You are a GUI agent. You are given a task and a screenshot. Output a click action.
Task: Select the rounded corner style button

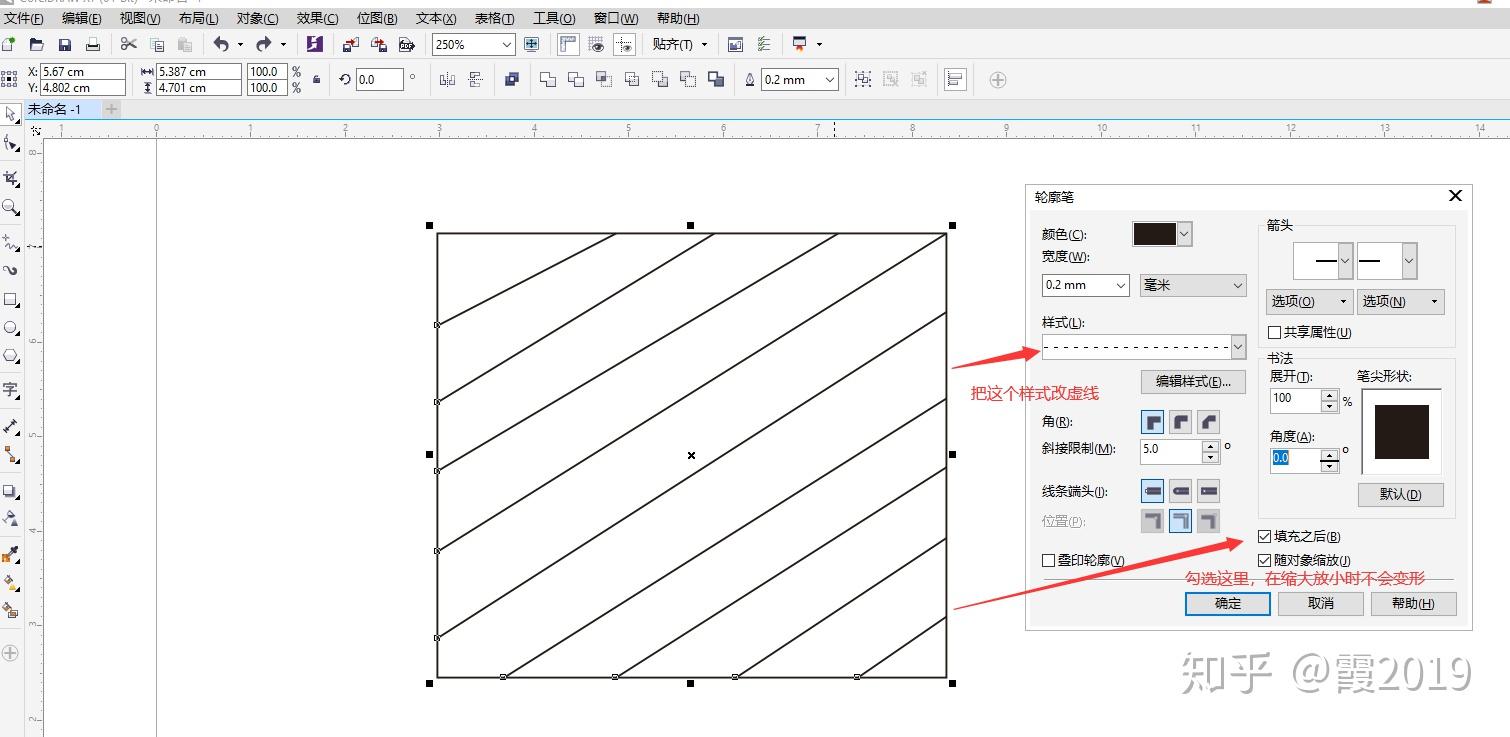(1181, 422)
